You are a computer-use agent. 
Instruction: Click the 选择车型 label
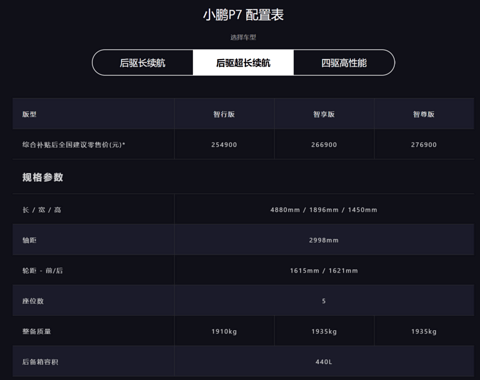[243, 37]
